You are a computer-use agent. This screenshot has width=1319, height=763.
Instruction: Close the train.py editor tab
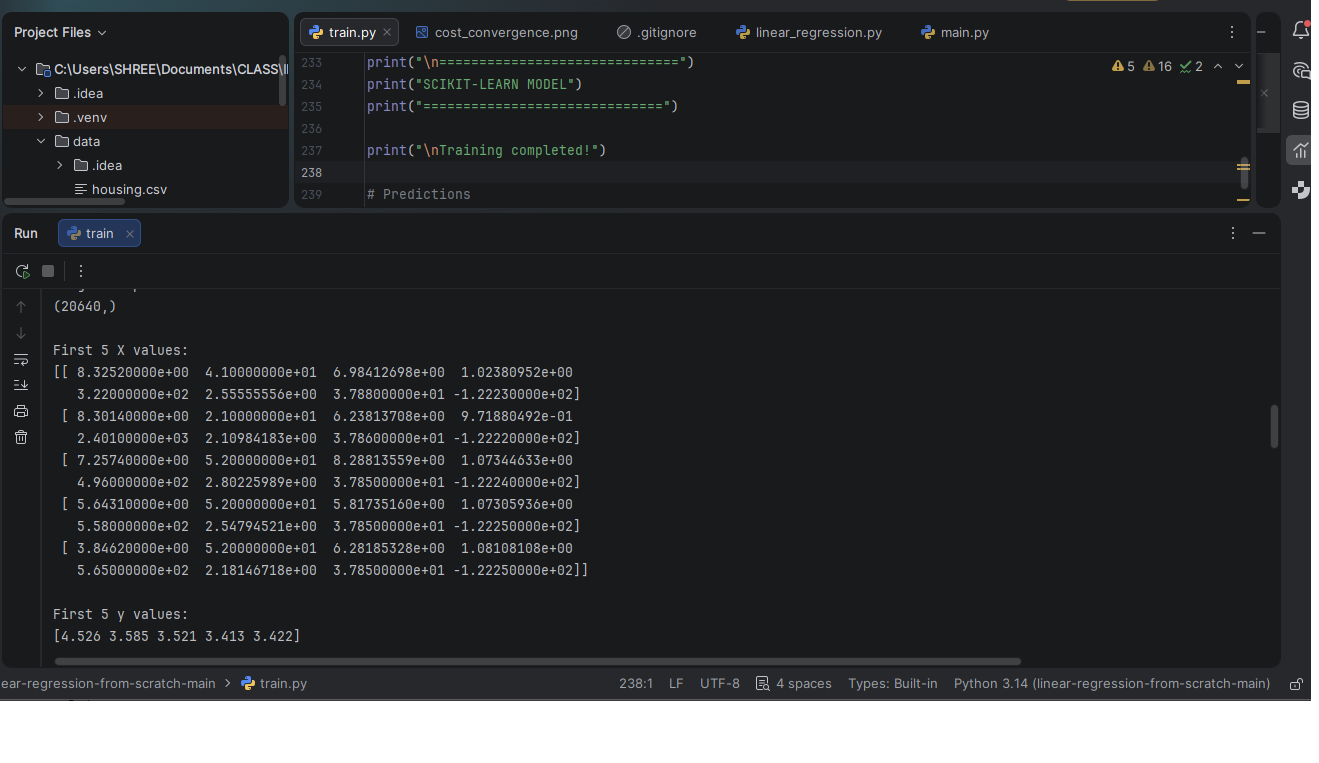coord(387,32)
